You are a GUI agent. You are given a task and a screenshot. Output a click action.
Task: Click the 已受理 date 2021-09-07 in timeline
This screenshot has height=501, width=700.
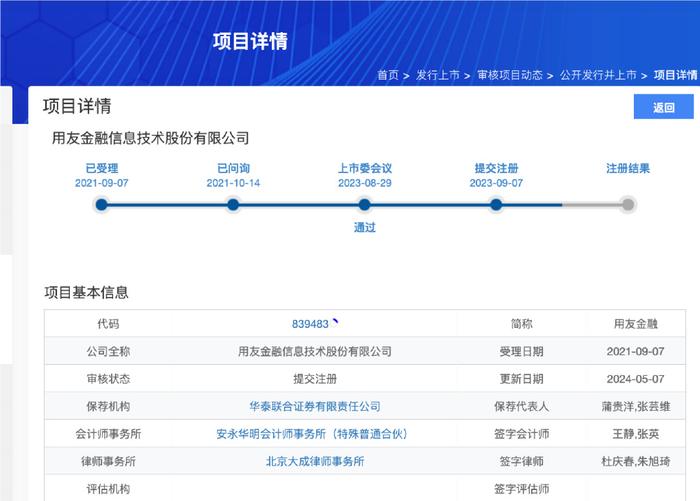click(102, 183)
